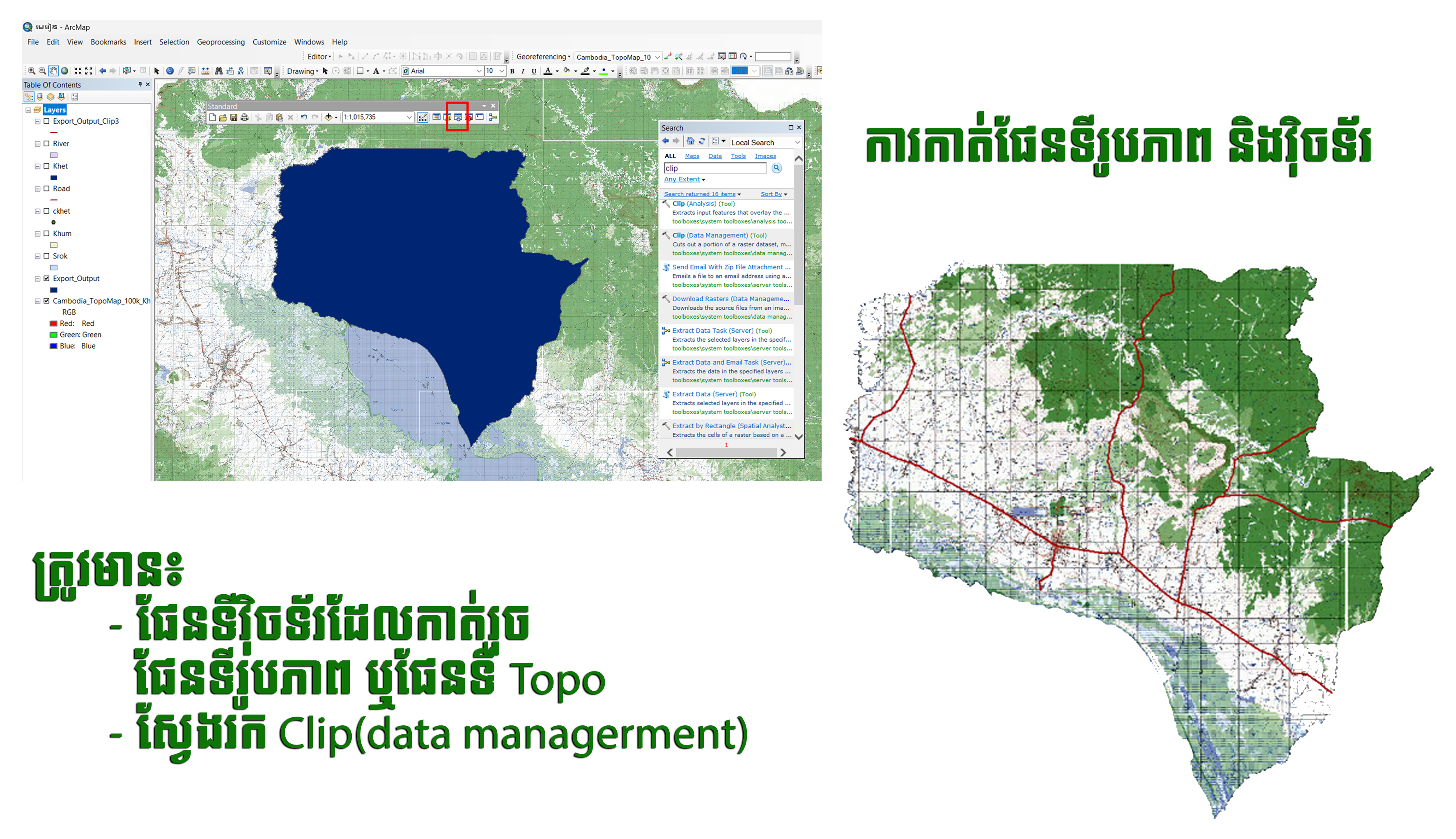Turn on the Srok layer checkbox
This screenshot has height=839, width=1456.
(x=47, y=256)
